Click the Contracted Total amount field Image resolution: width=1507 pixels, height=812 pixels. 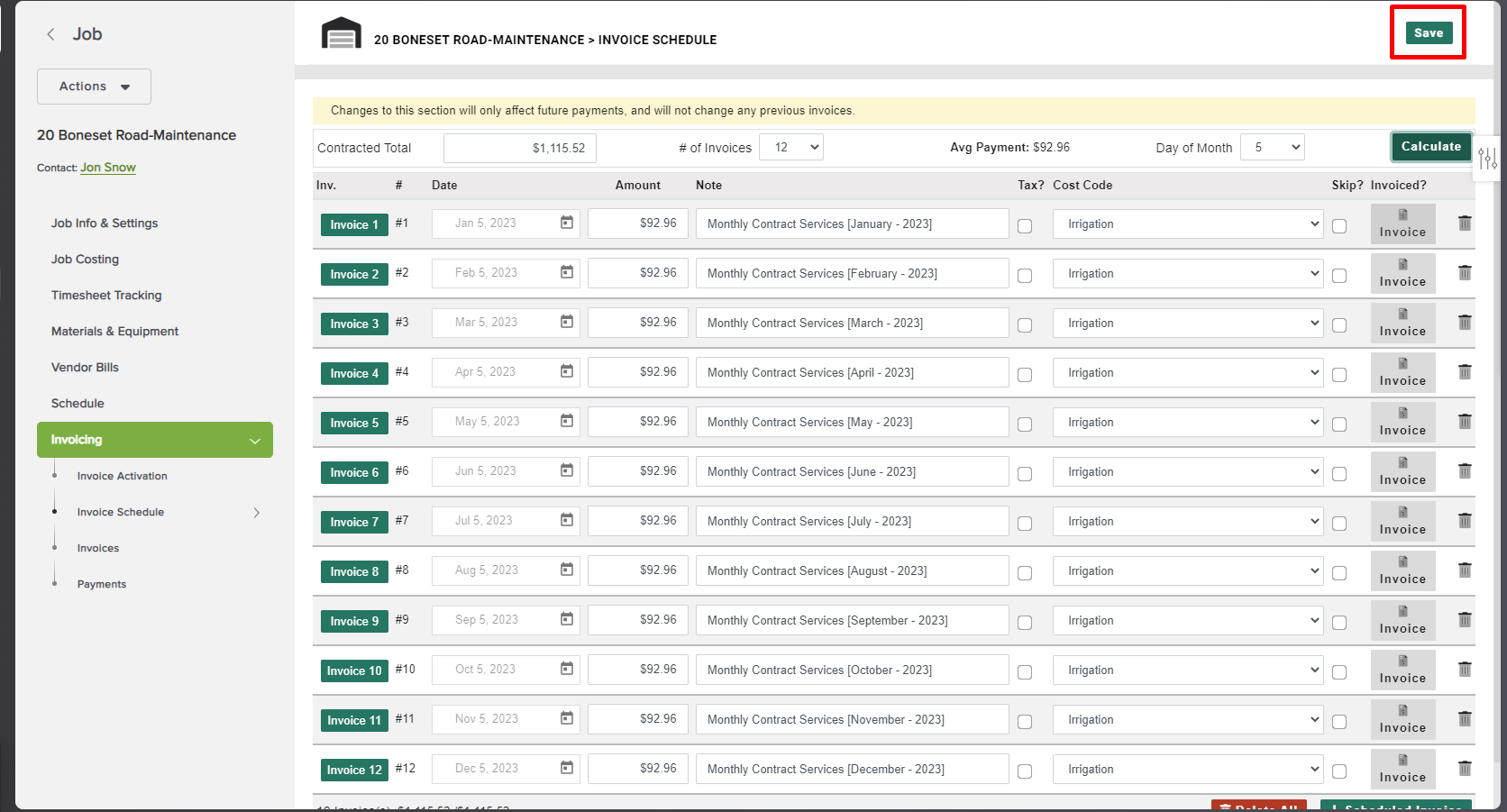click(x=520, y=148)
